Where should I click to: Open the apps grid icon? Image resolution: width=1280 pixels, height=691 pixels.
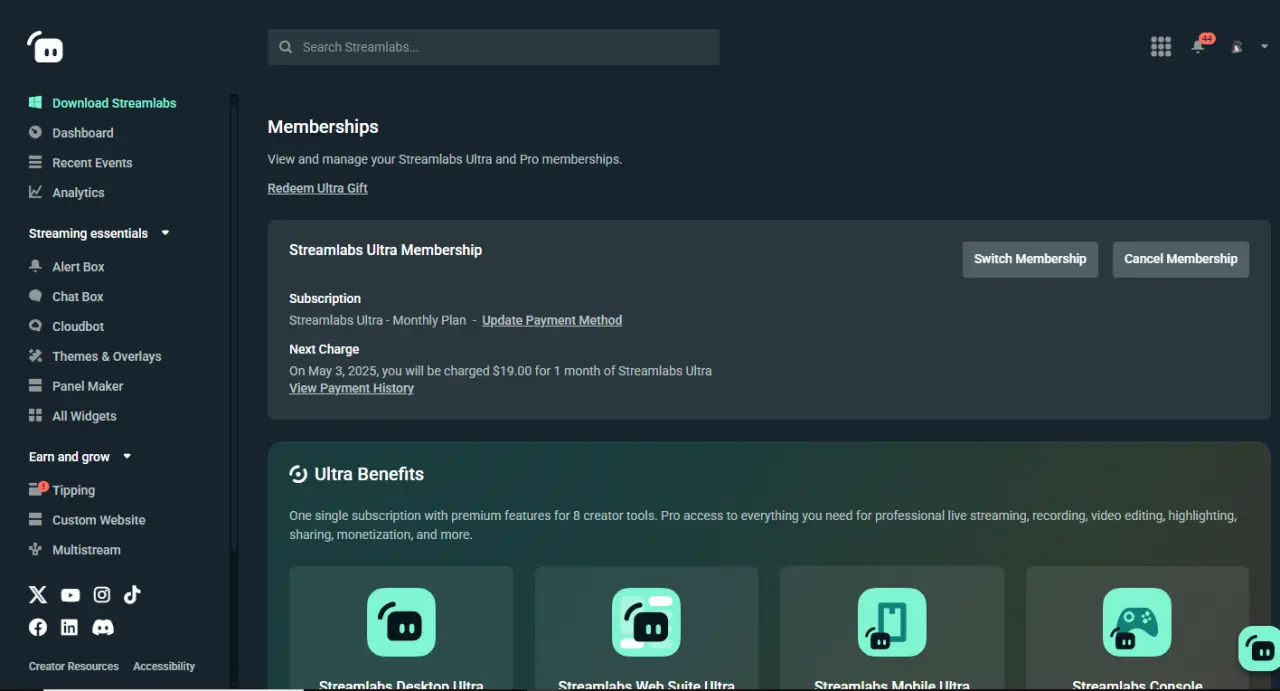[x=1160, y=46]
